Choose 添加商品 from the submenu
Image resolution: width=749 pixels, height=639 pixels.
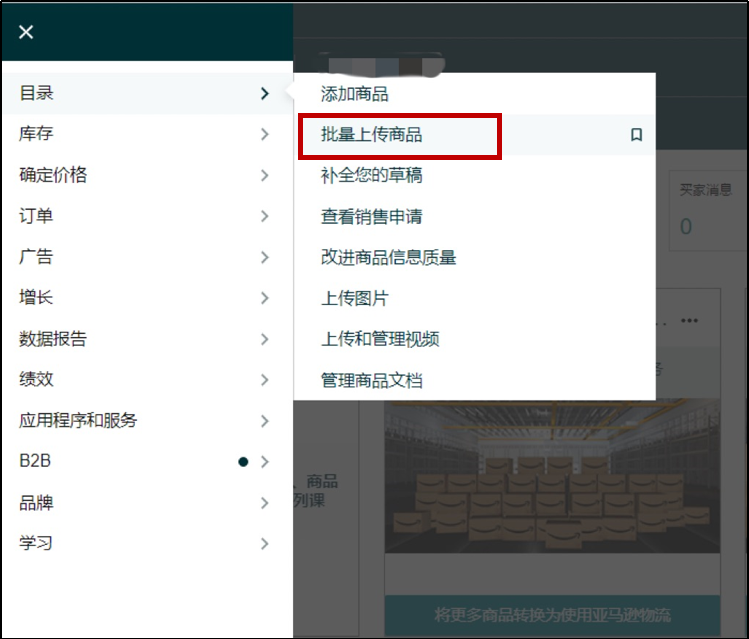354,94
